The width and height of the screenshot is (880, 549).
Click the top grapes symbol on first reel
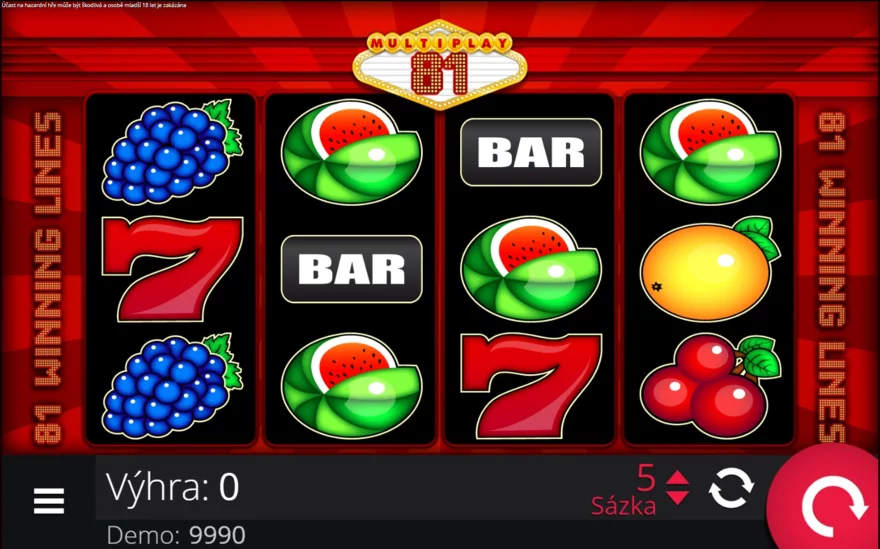coord(172,151)
